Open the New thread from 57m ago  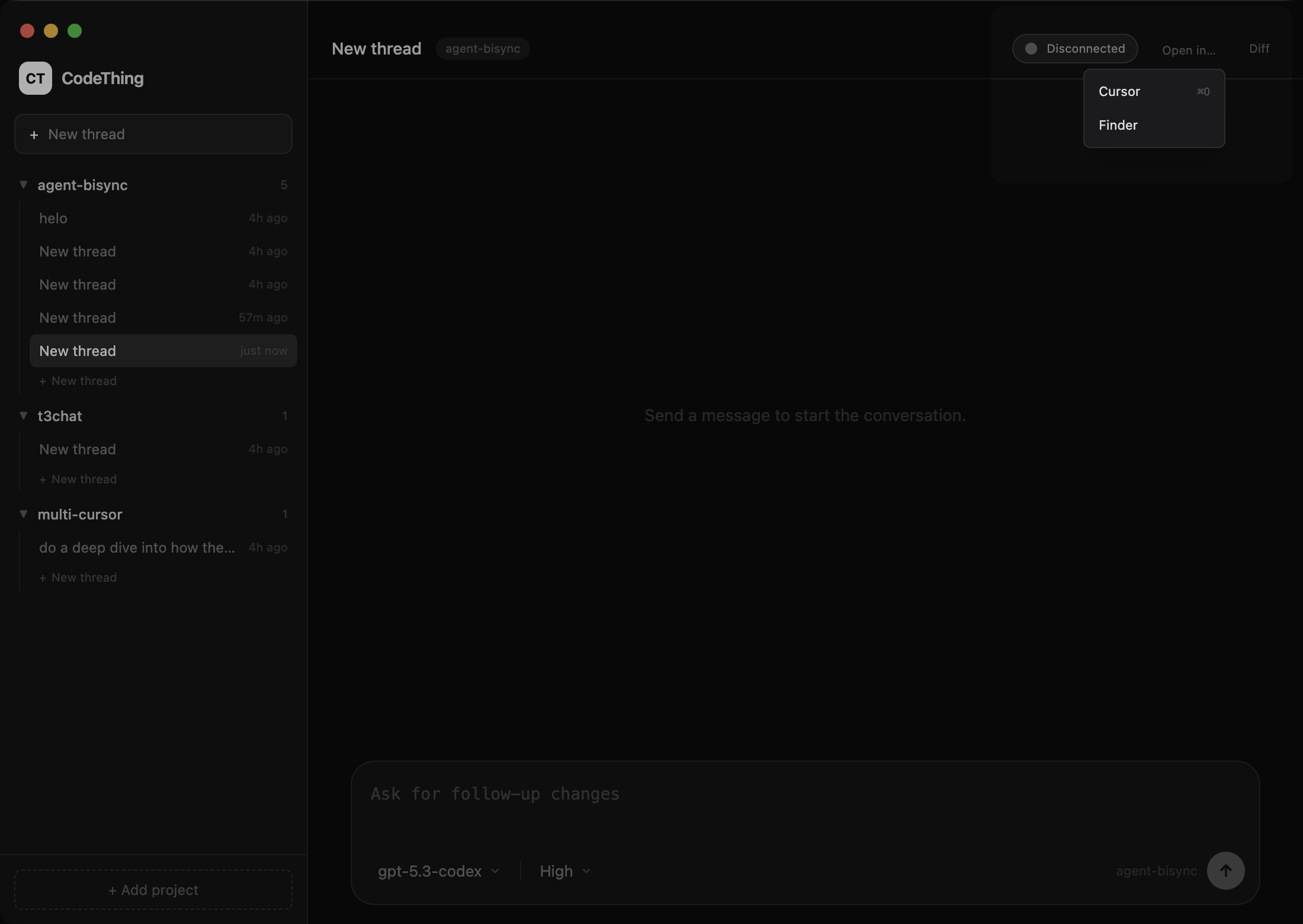(x=163, y=317)
